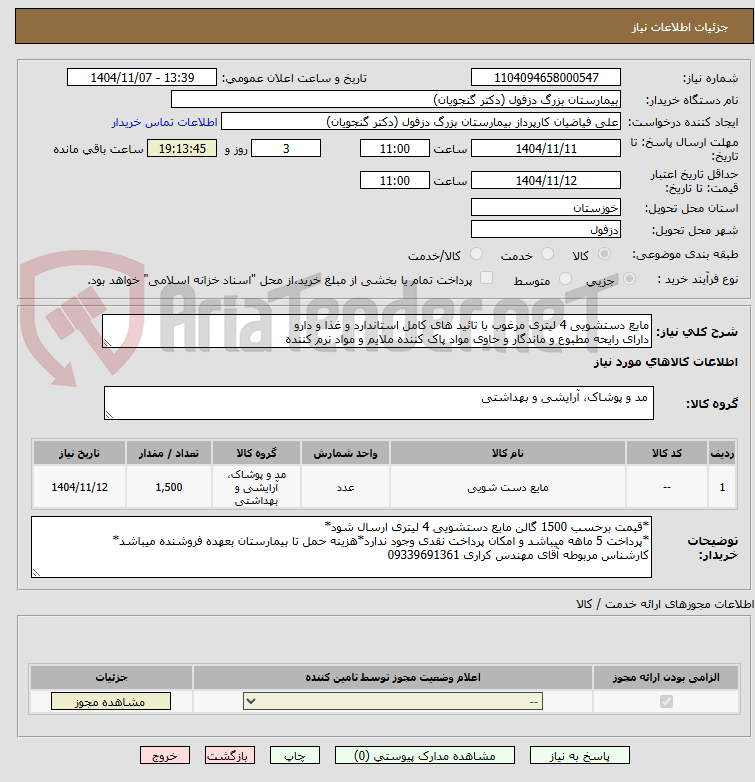Viewport: 755px width, 782px height.
Task: Select the متوسط purchase type radio
Action: (565, 279)
